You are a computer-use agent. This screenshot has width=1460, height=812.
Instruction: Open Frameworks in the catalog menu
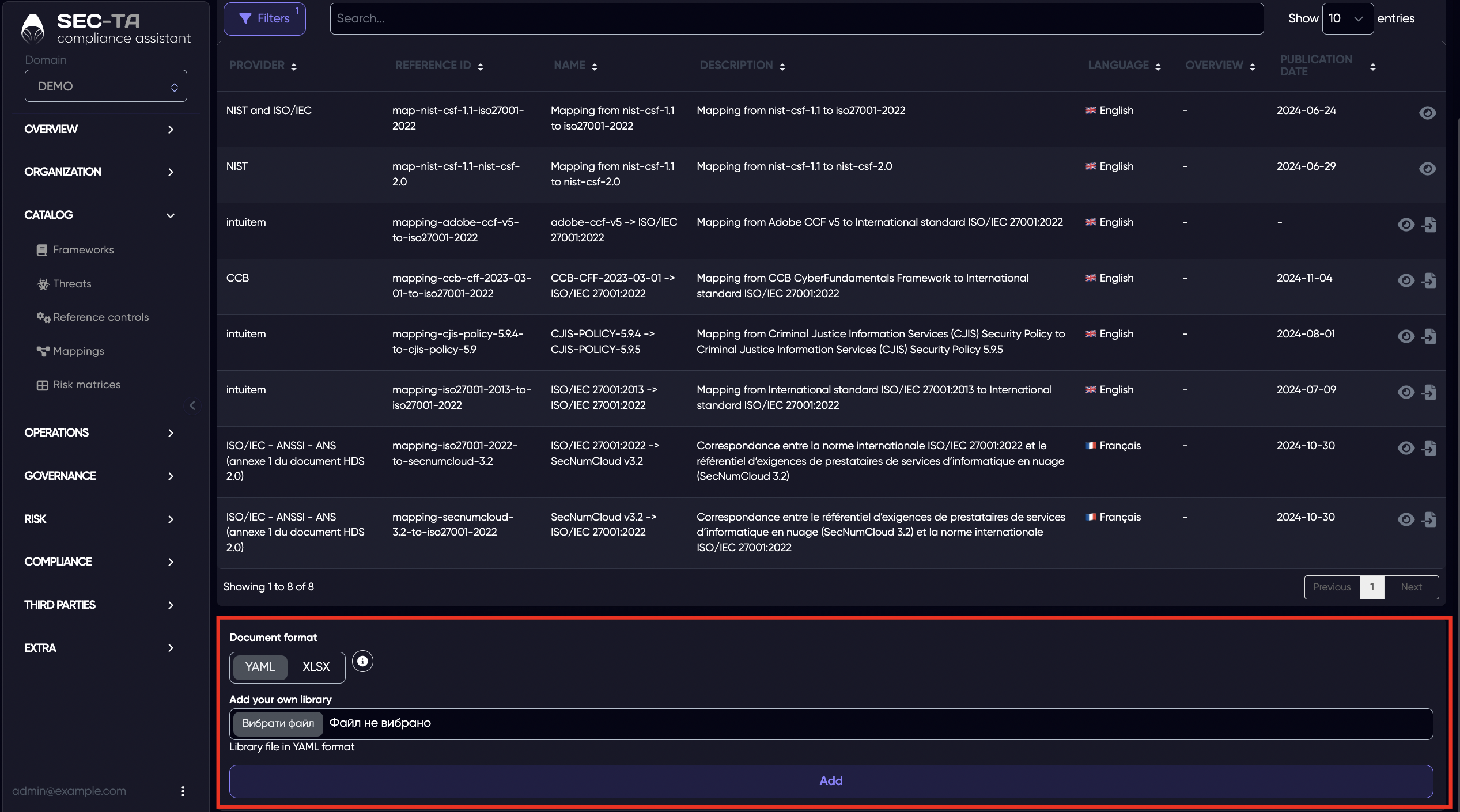[75, 250]
